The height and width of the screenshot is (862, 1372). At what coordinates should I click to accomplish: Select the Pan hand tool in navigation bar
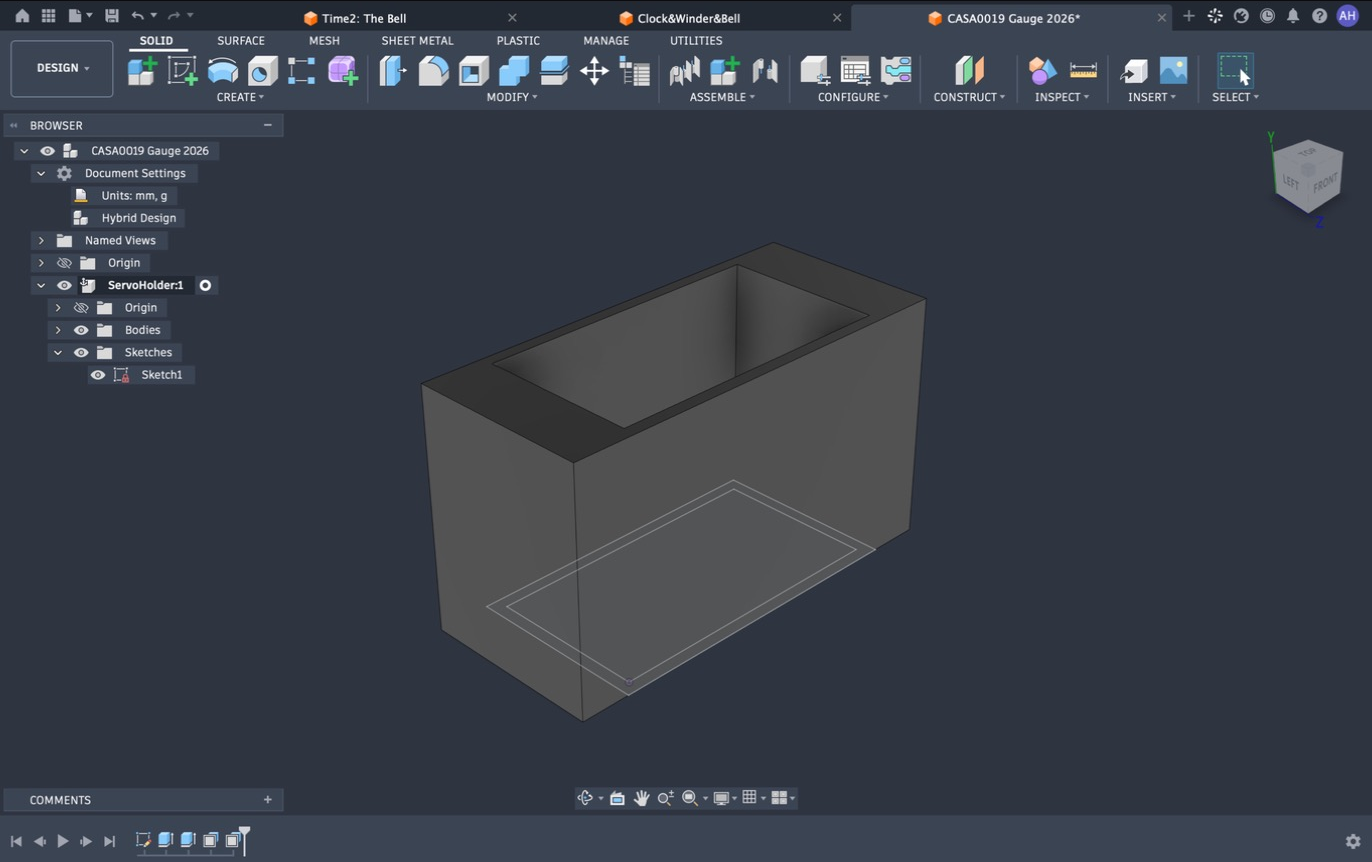pyautogui.click(x=641, y=798)
